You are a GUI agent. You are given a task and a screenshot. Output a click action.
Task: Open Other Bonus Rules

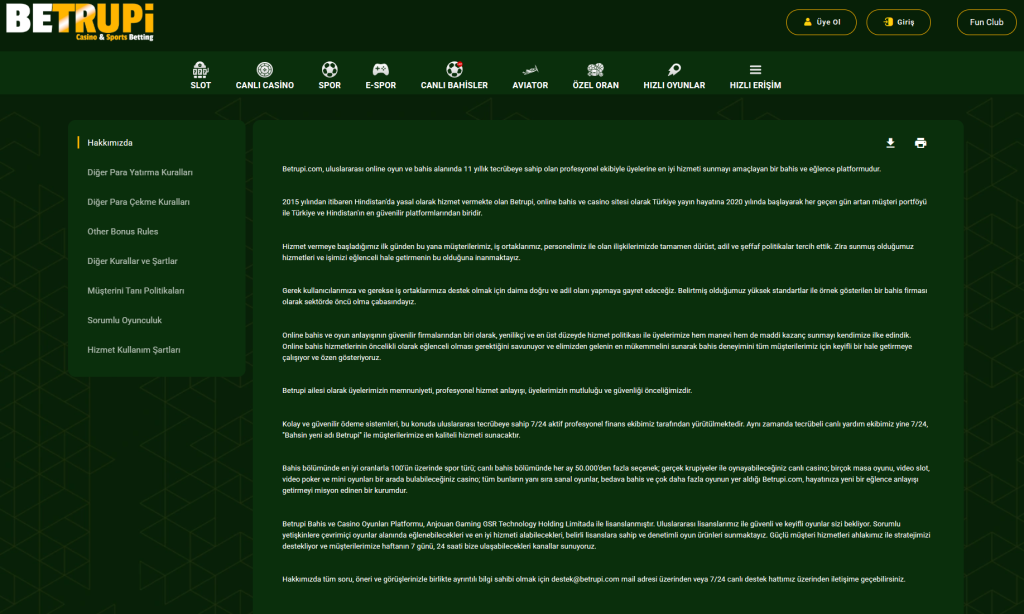point(123,231)
